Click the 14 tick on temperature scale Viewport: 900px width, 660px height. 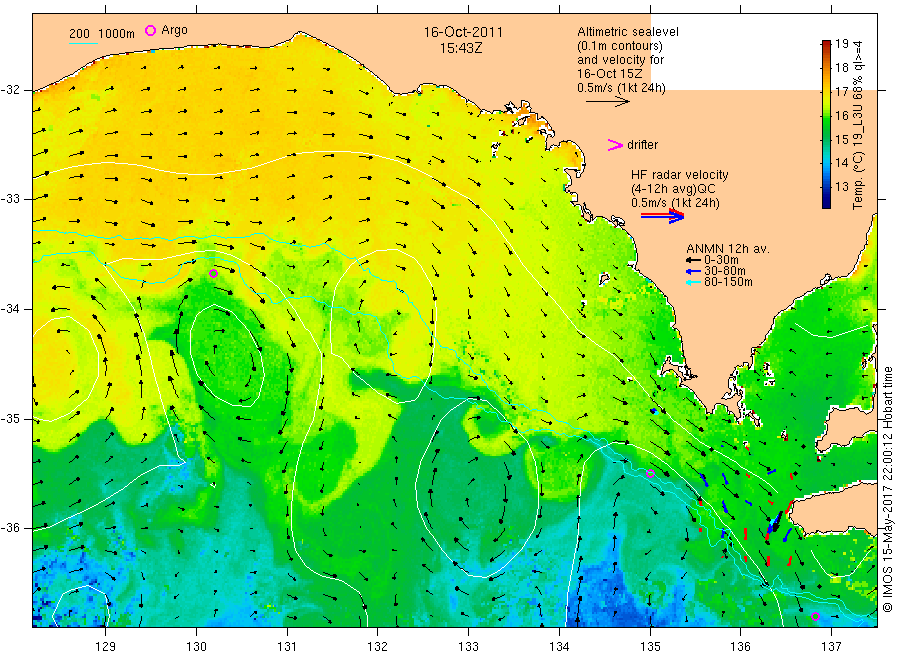pyautogui.click(x=841, y=163)
